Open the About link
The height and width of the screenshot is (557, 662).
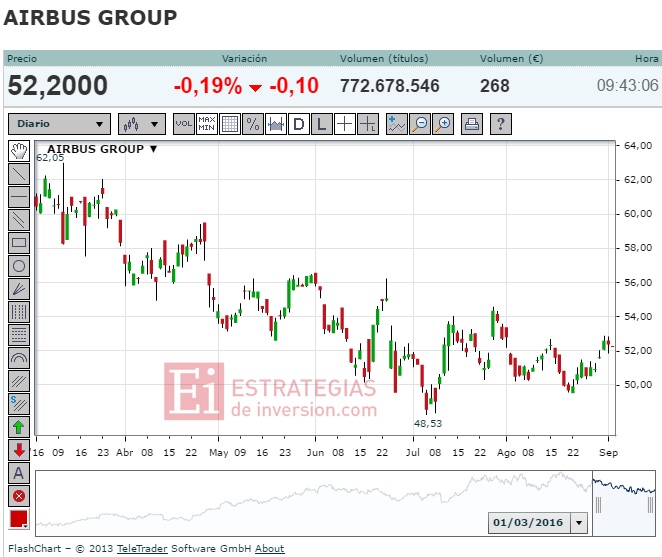pyautogui.click(x=269, y=549)
